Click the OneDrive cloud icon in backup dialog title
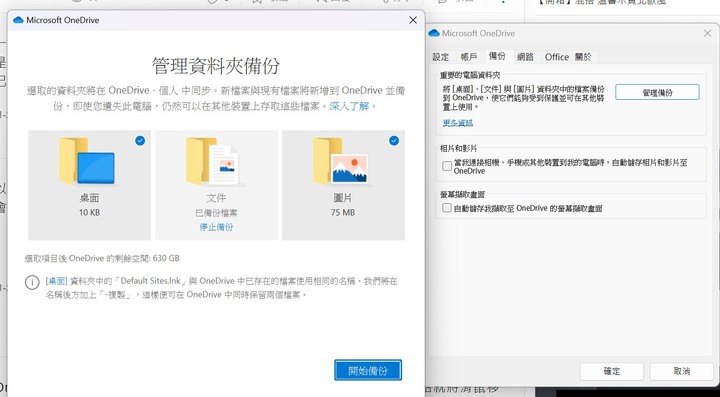The width and height of the screenshot is (720, 397). [18, 20]
